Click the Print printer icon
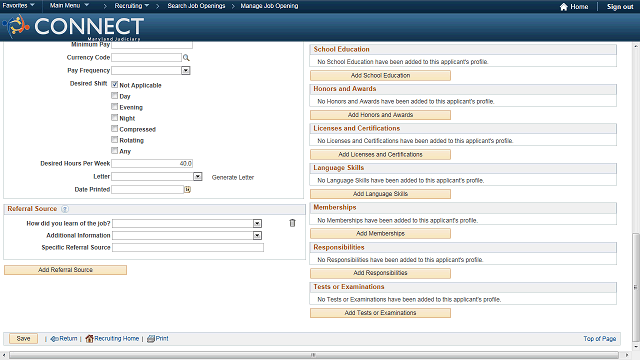640x360 pixels. (x=151, y=338)
